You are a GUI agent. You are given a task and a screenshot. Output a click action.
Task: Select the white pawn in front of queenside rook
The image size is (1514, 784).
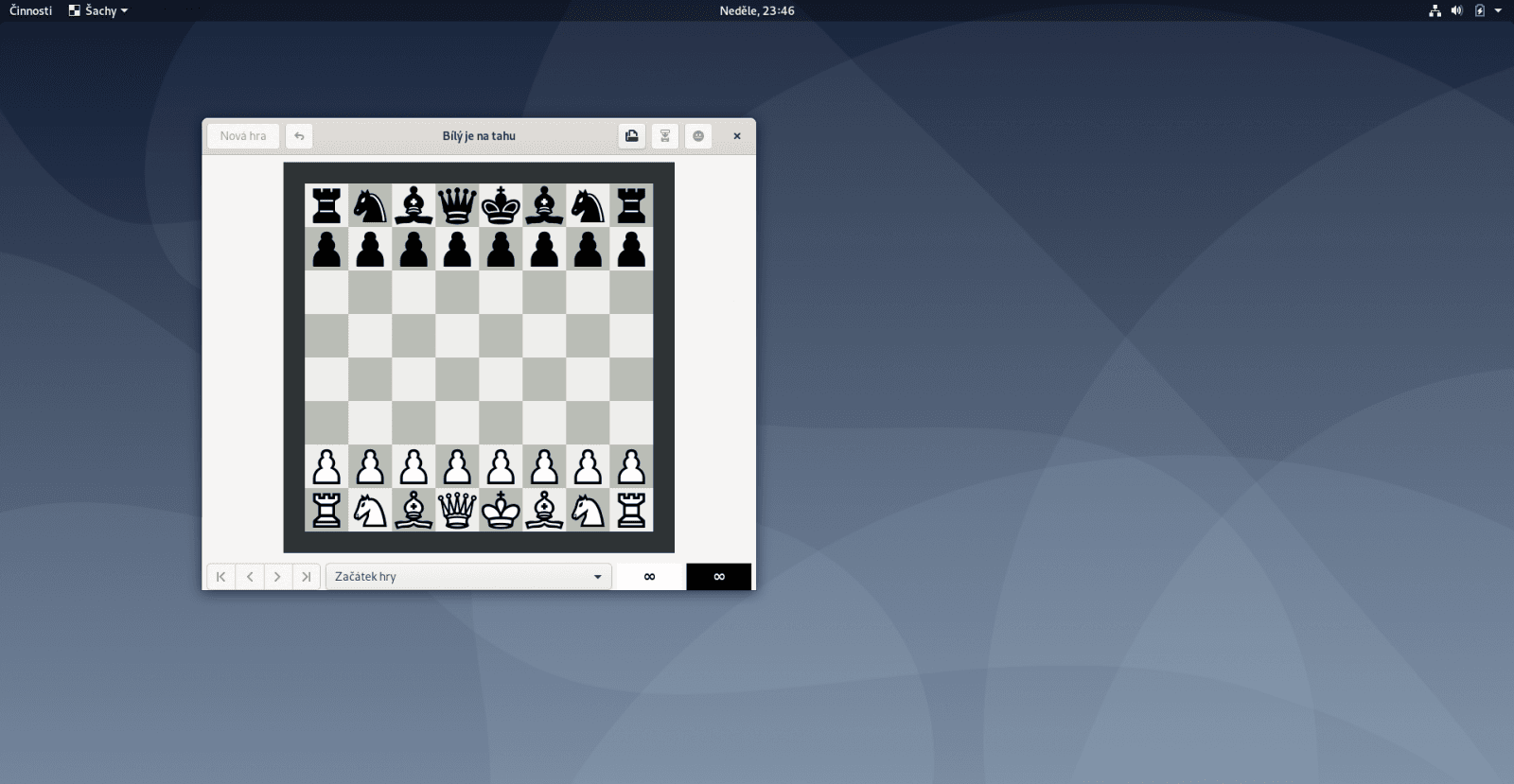(326, 467)
